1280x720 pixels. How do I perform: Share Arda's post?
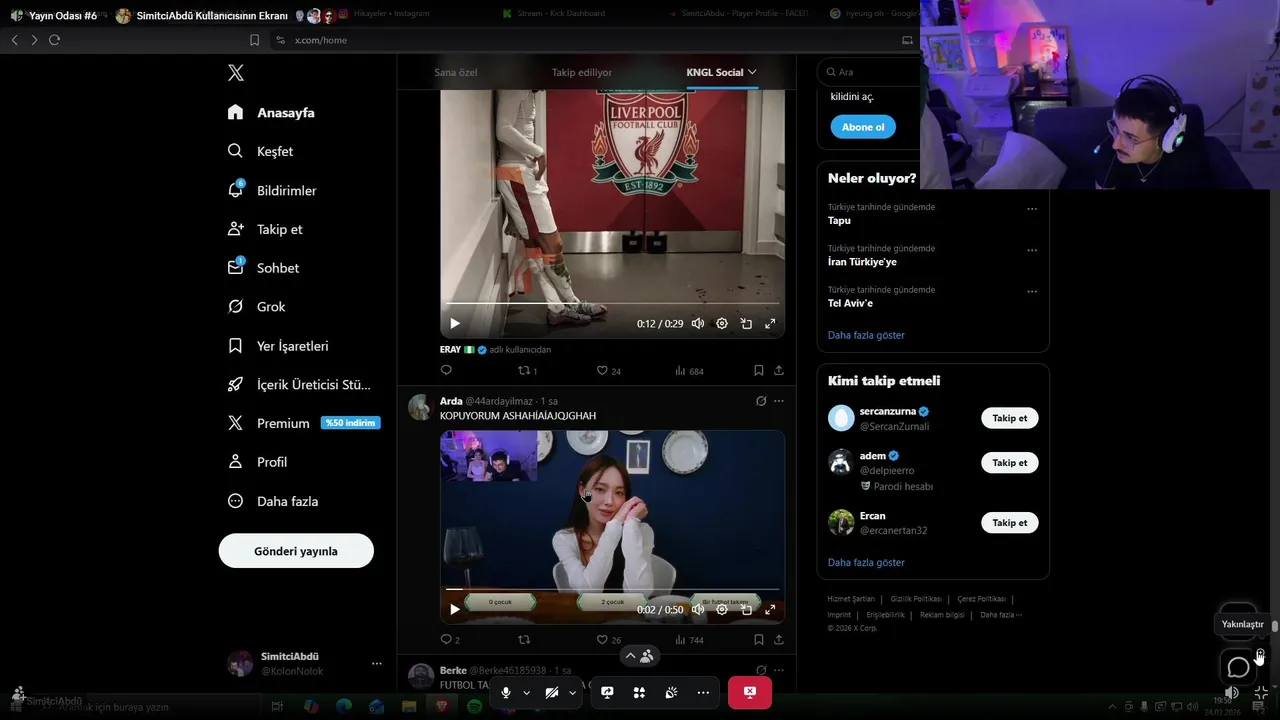coord(779,640)
